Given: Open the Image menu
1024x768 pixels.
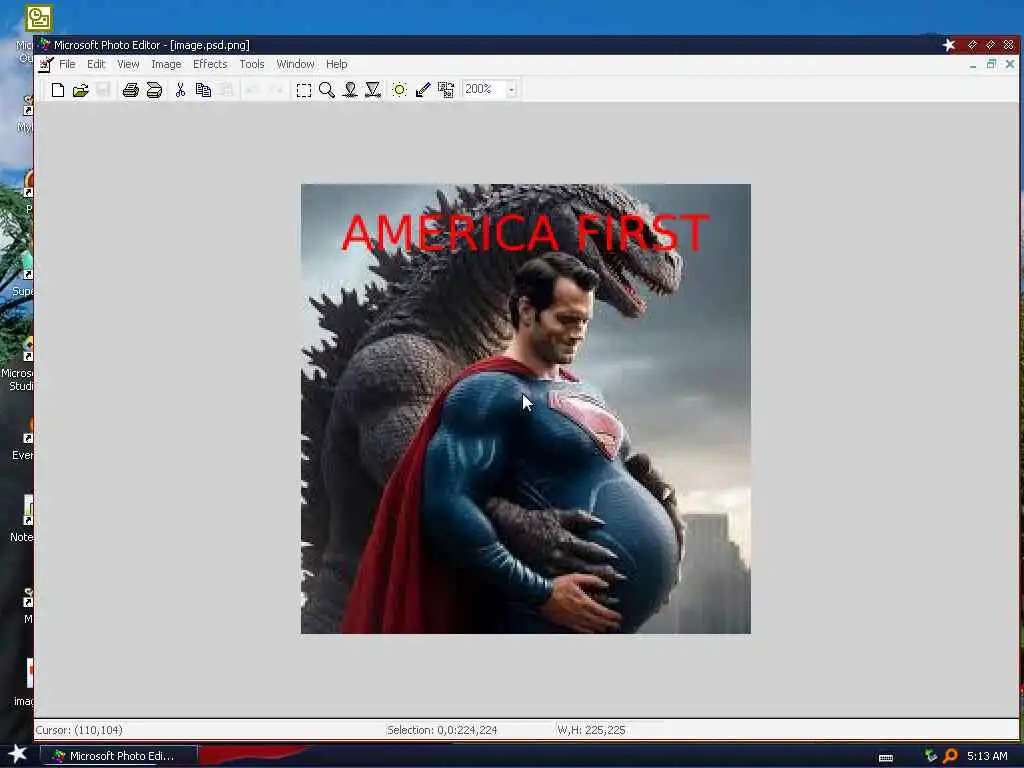Looking at the screenshot, I should click(x=166, y=64).
